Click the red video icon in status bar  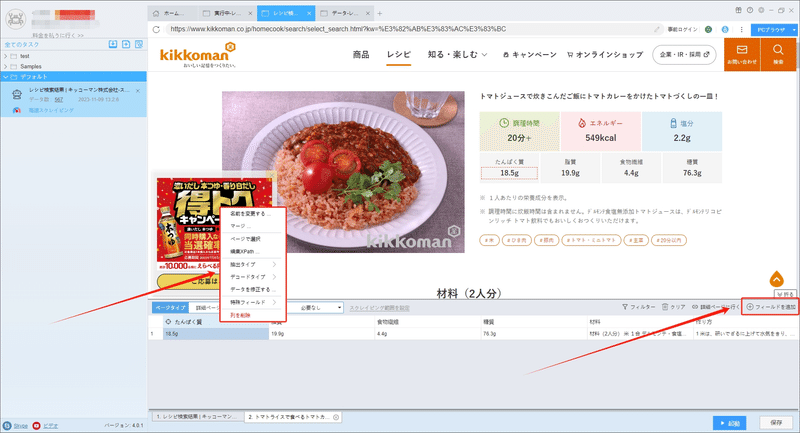pos(36,425)
